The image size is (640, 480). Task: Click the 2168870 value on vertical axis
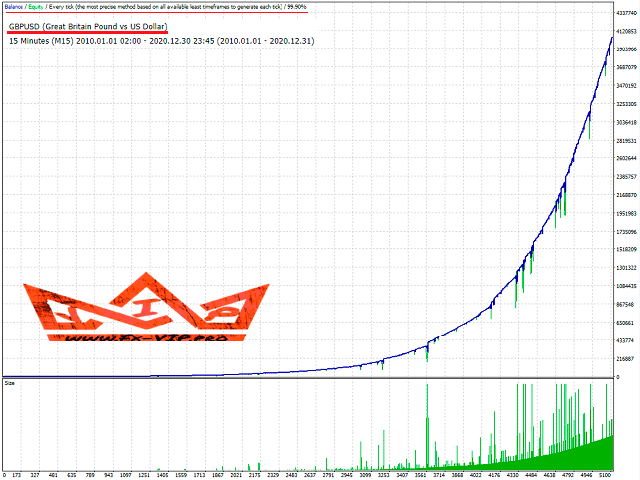(x=628, y=195)
